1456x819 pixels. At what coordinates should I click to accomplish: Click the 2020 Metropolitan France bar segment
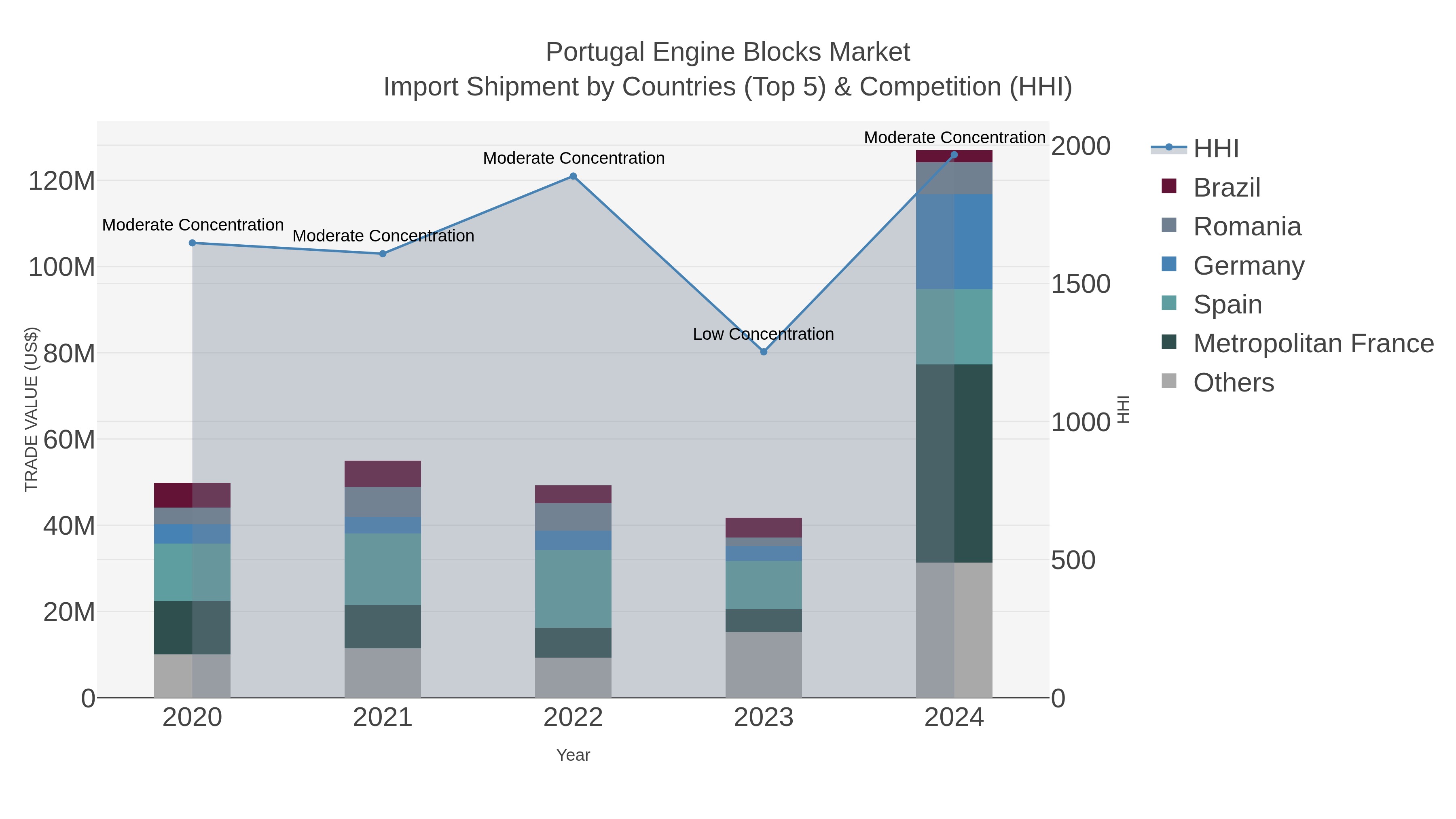click(x=192, y=627)
